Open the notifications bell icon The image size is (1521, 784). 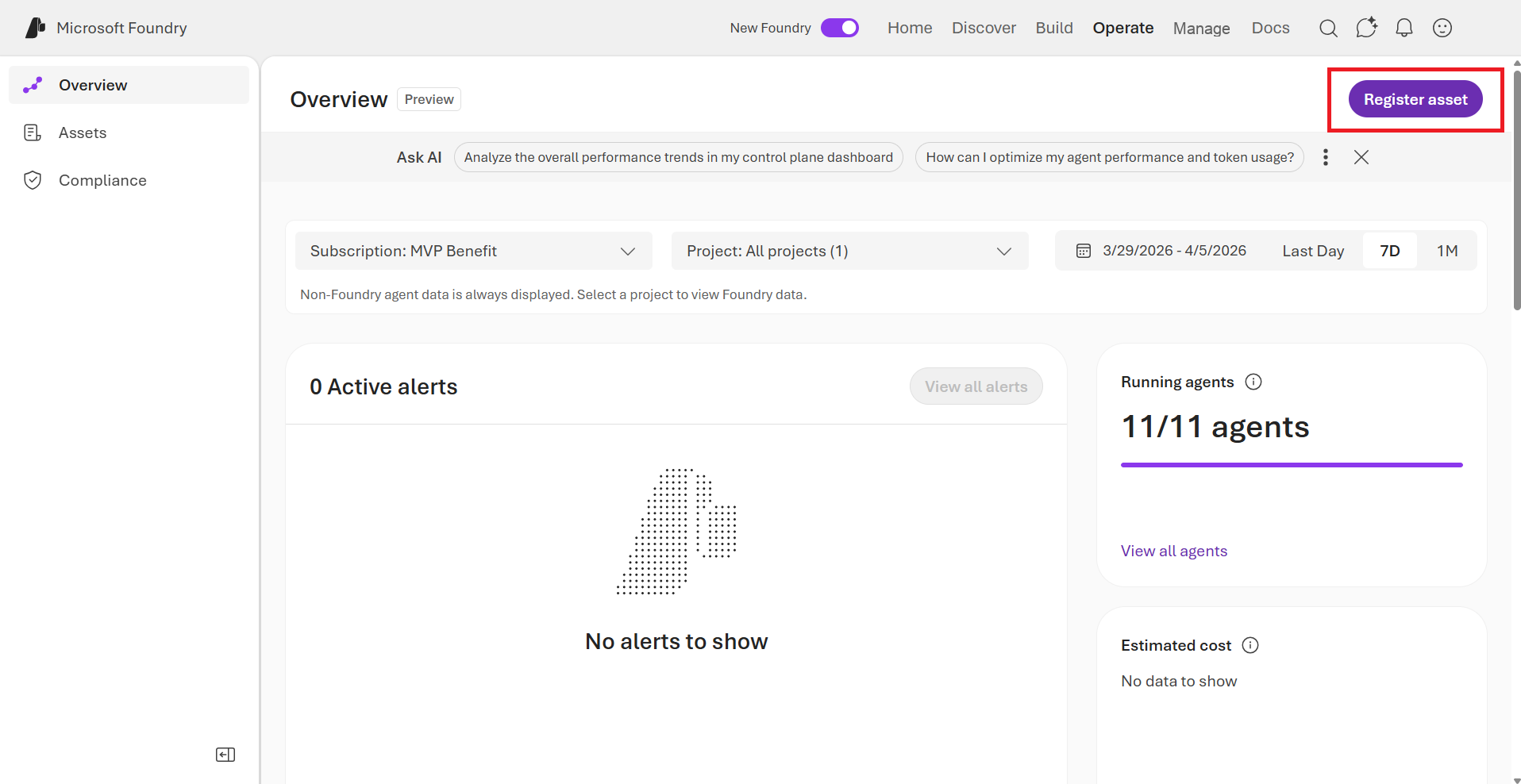click(x=1404, y=28)
